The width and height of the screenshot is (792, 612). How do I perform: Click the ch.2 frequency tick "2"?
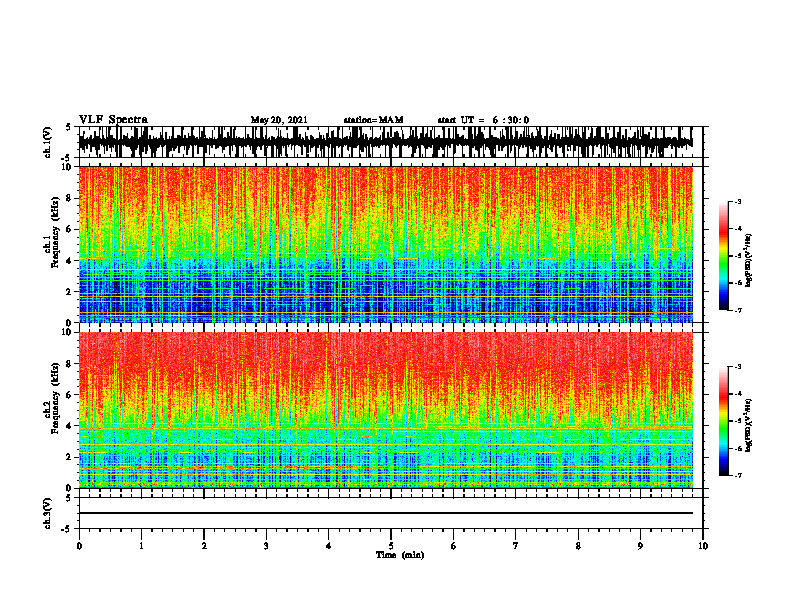(x=70, y=457)
